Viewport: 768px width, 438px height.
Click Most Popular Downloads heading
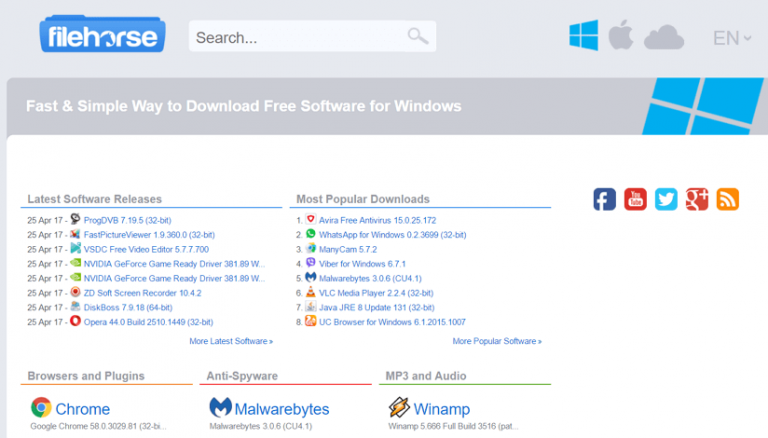[363, 199]
